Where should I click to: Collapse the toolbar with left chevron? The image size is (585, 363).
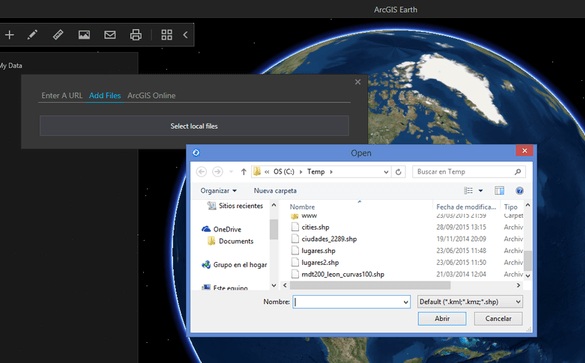pyautogui.click(x=185, y=35)
